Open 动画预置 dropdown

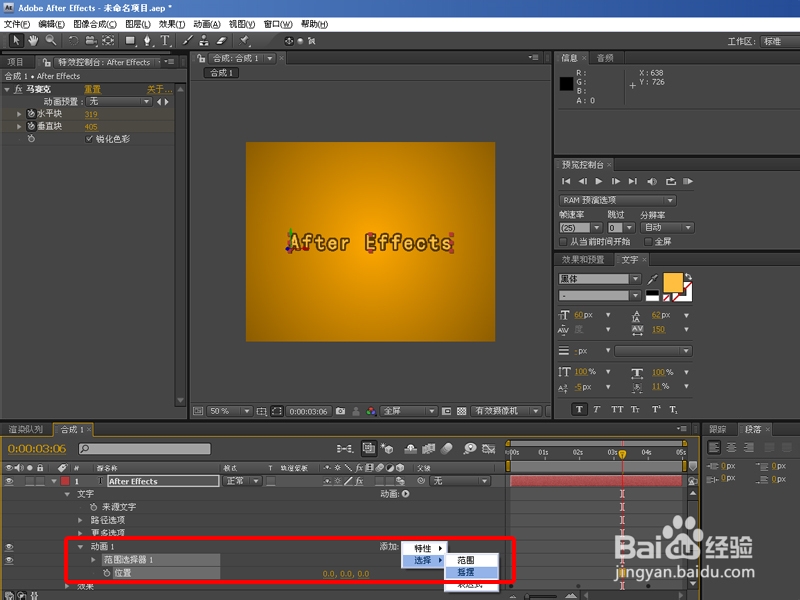point(118,102)
